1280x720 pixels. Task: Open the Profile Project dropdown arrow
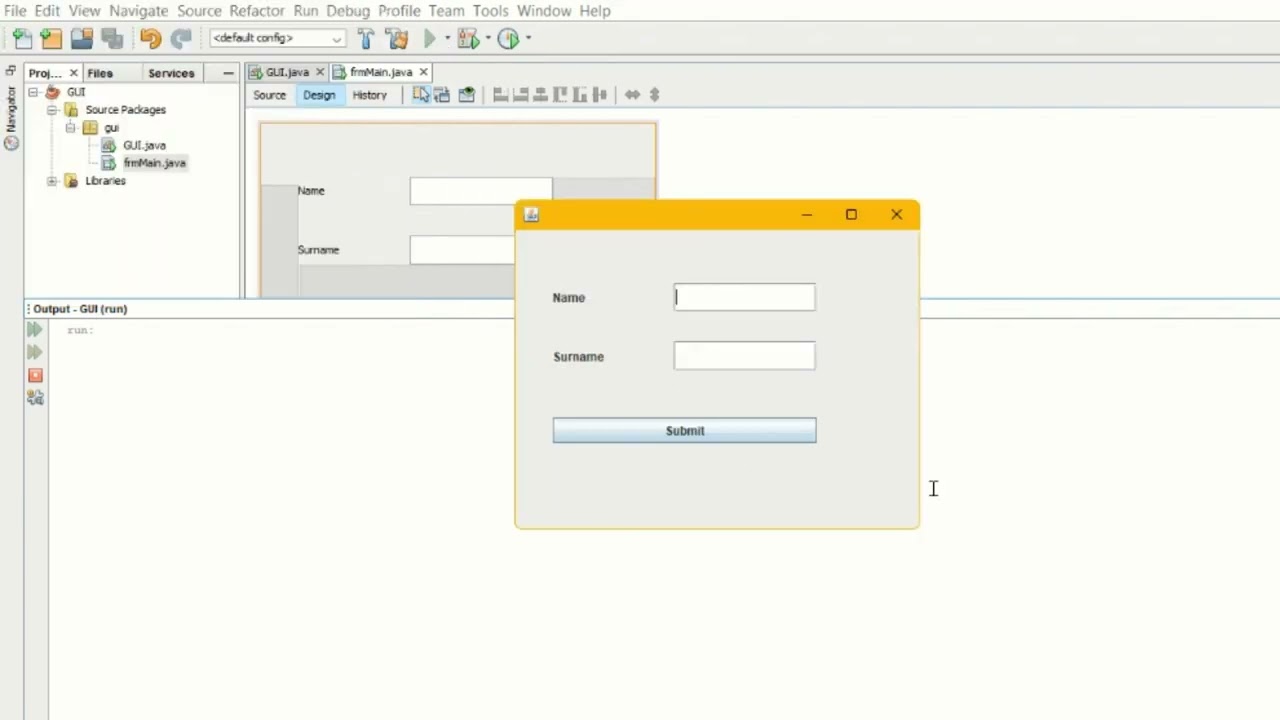[527, 39]
